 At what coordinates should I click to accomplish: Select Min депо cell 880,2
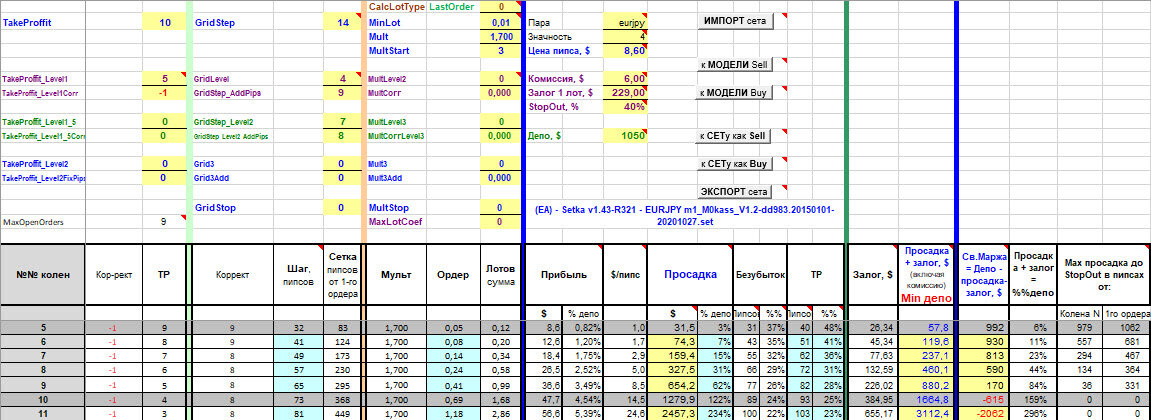coord(928,385)
